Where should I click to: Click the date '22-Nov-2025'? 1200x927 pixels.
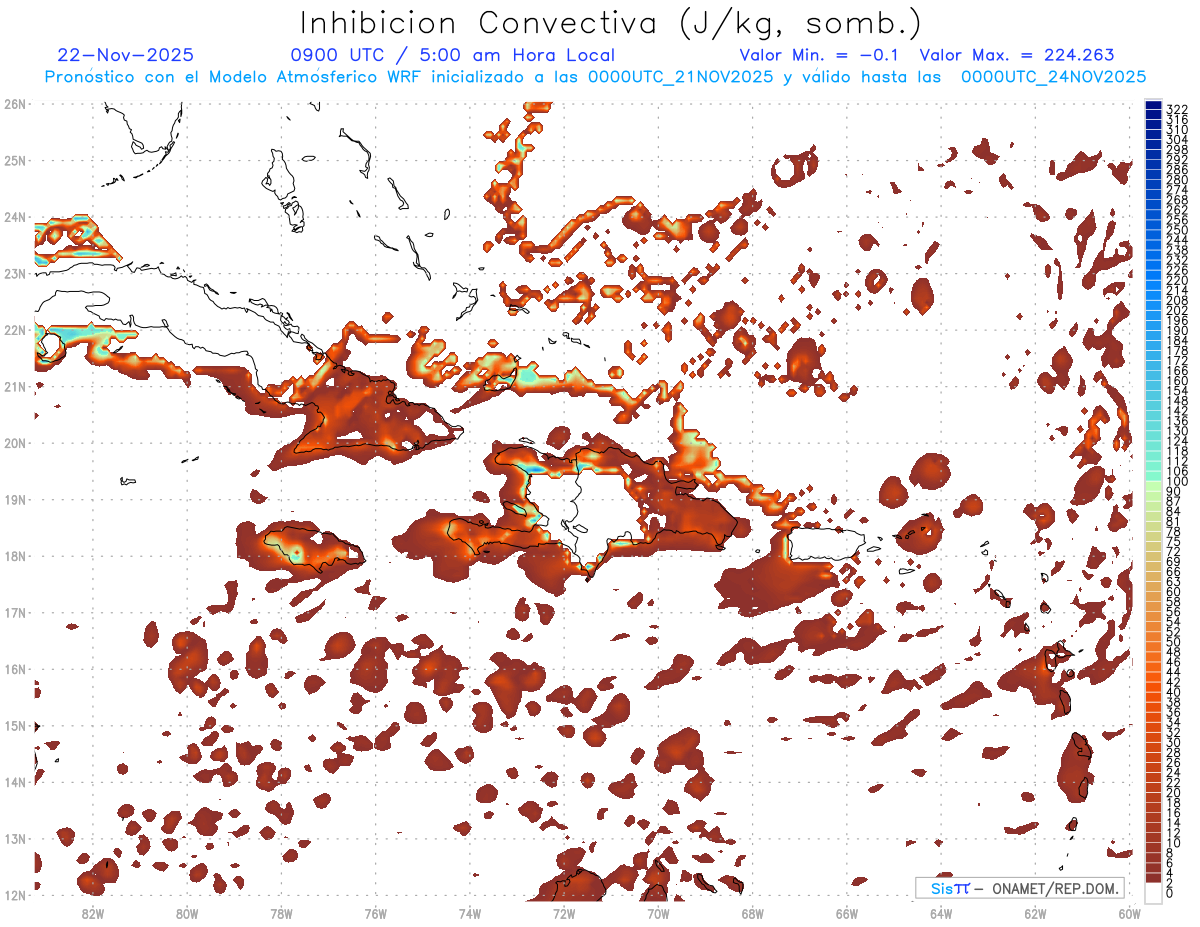[126, 55]
